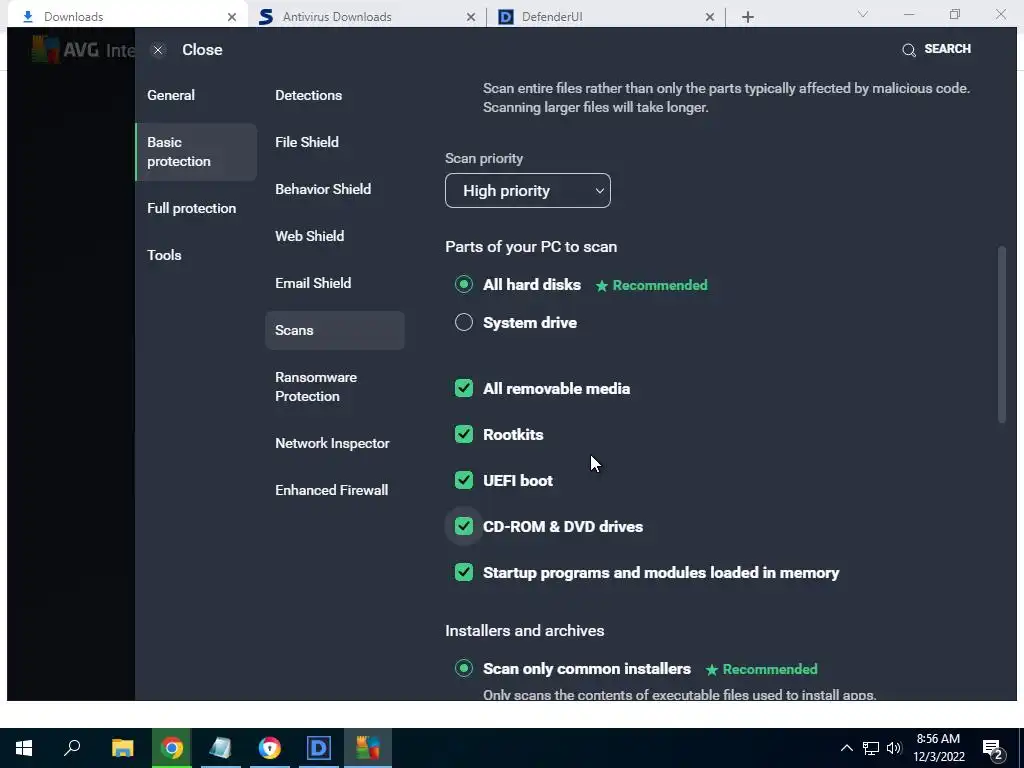Open the clock and calendar flyout
Viewport: 1024px width, 768px height.
coord(938,748)
